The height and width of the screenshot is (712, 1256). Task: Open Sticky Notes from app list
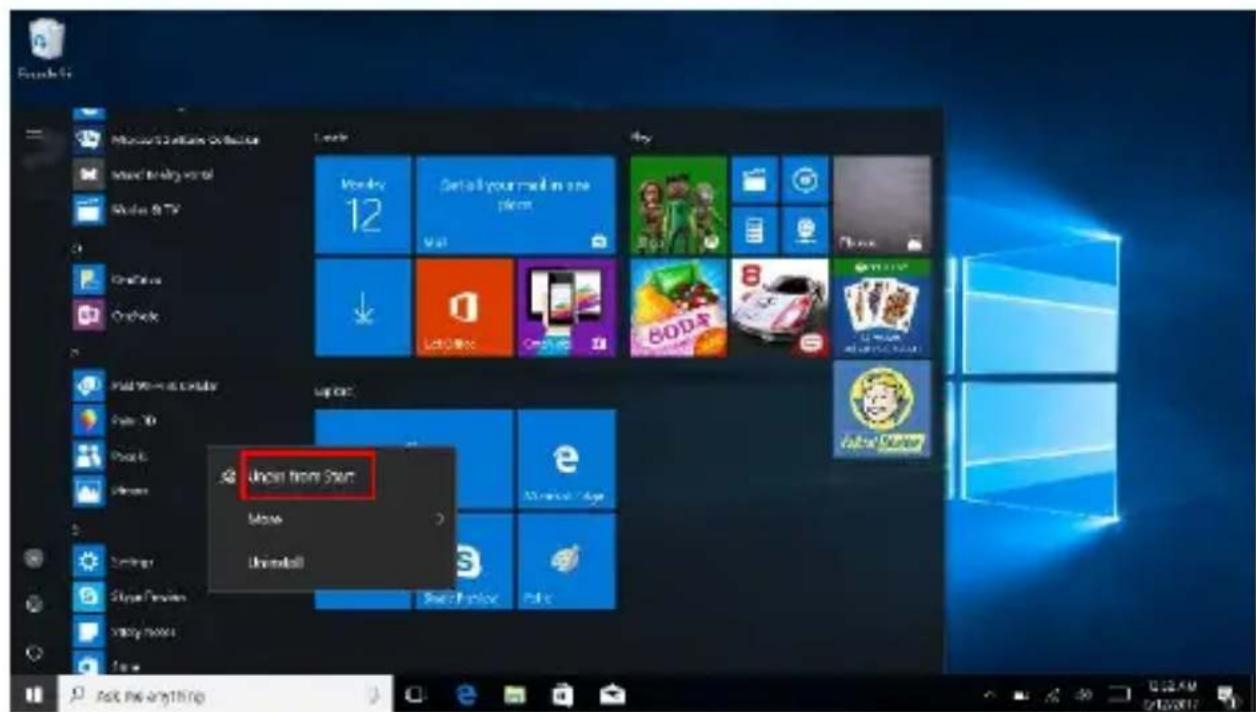coord(124,632)
